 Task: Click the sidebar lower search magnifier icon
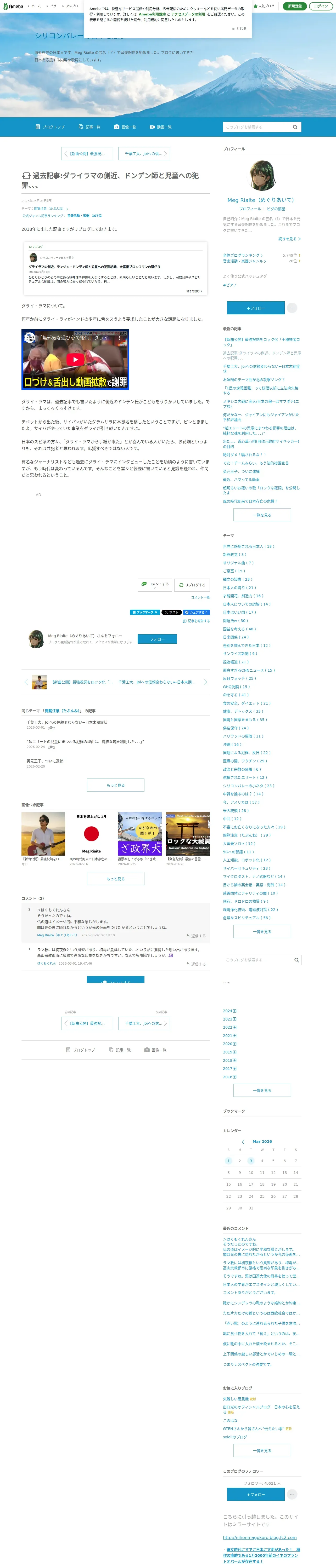[296, 960]
